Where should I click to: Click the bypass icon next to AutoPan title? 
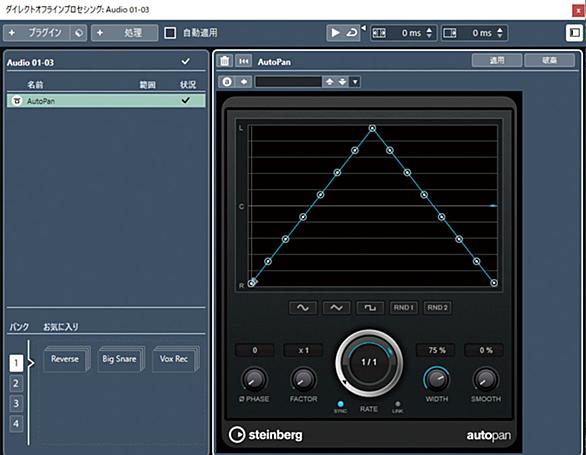[x=243, y=61]
